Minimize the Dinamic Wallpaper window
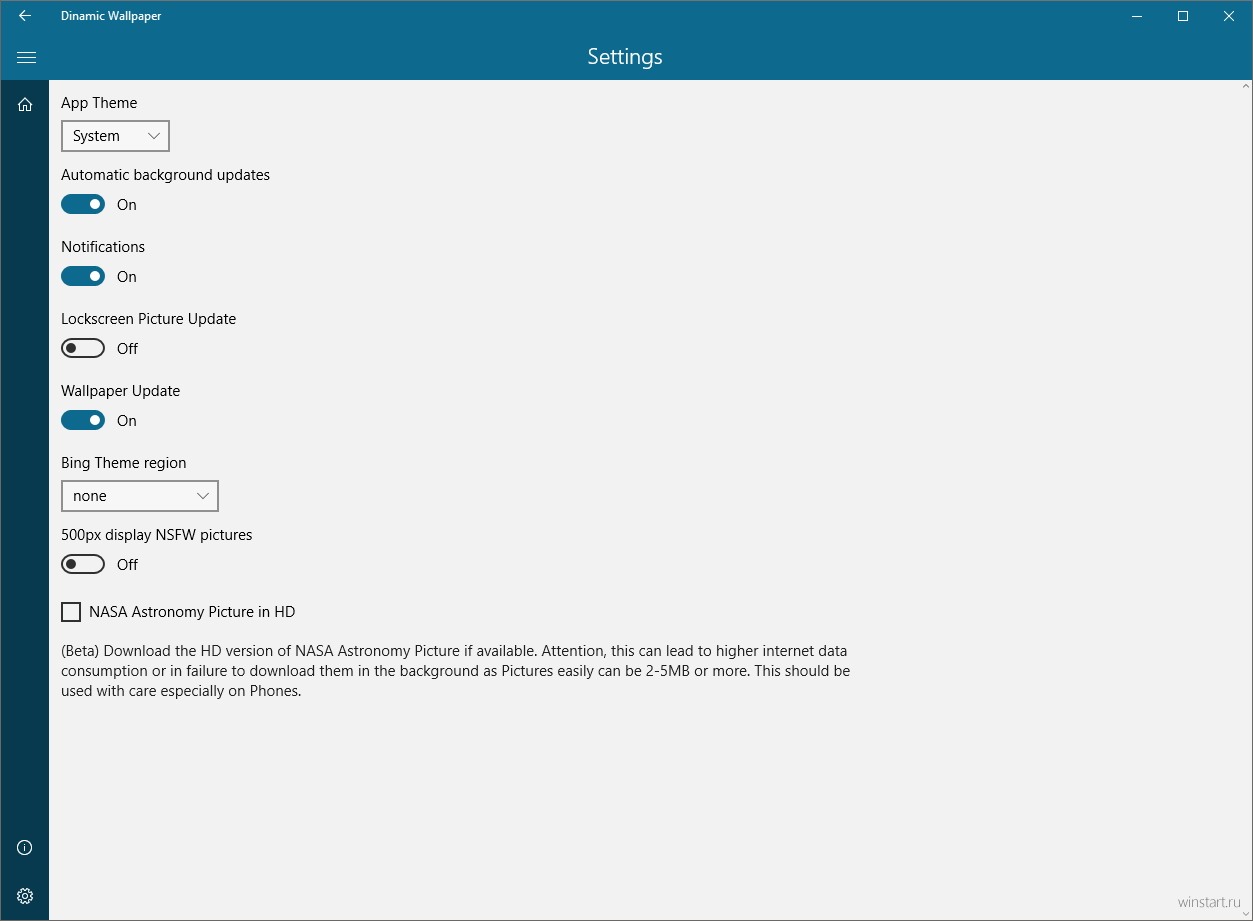 pyautogui.click(x=1137, y=16)
